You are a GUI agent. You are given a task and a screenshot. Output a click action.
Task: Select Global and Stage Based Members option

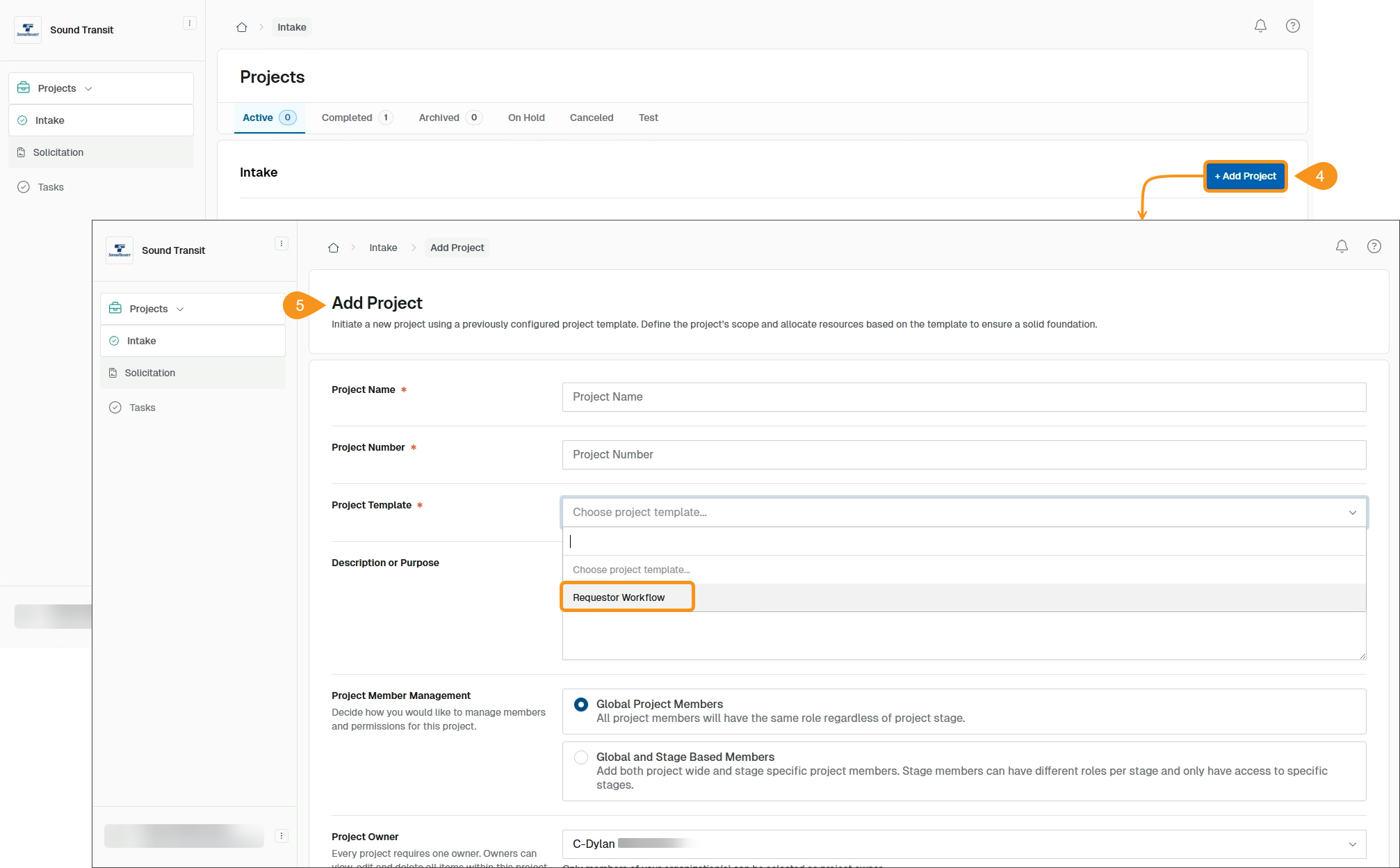click(x=581, y=757)
